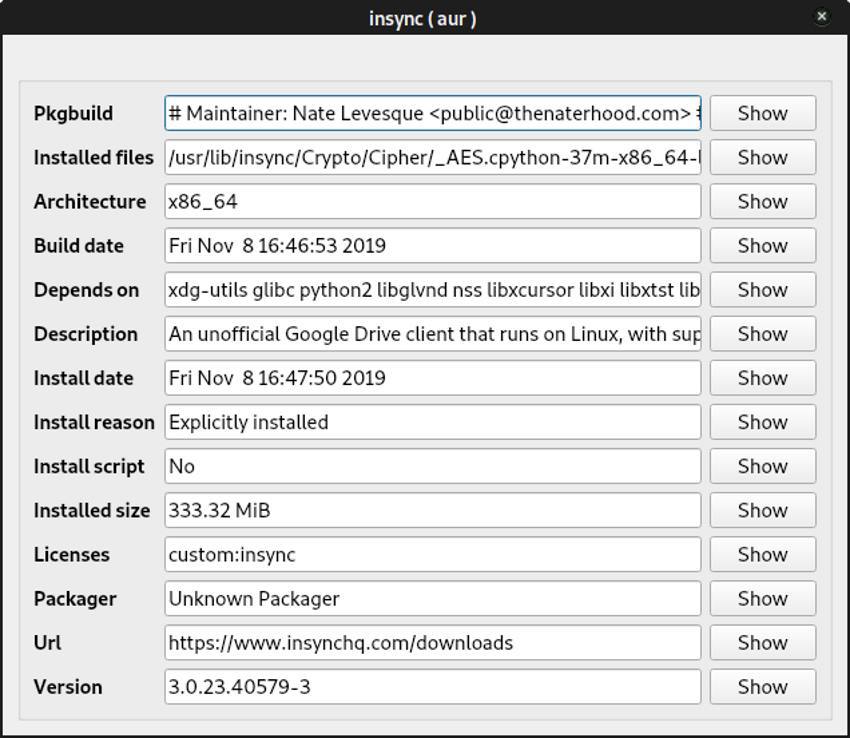Click Show next to Version
The height and width of the screenshot is (738, 850).
click(762, 687)
